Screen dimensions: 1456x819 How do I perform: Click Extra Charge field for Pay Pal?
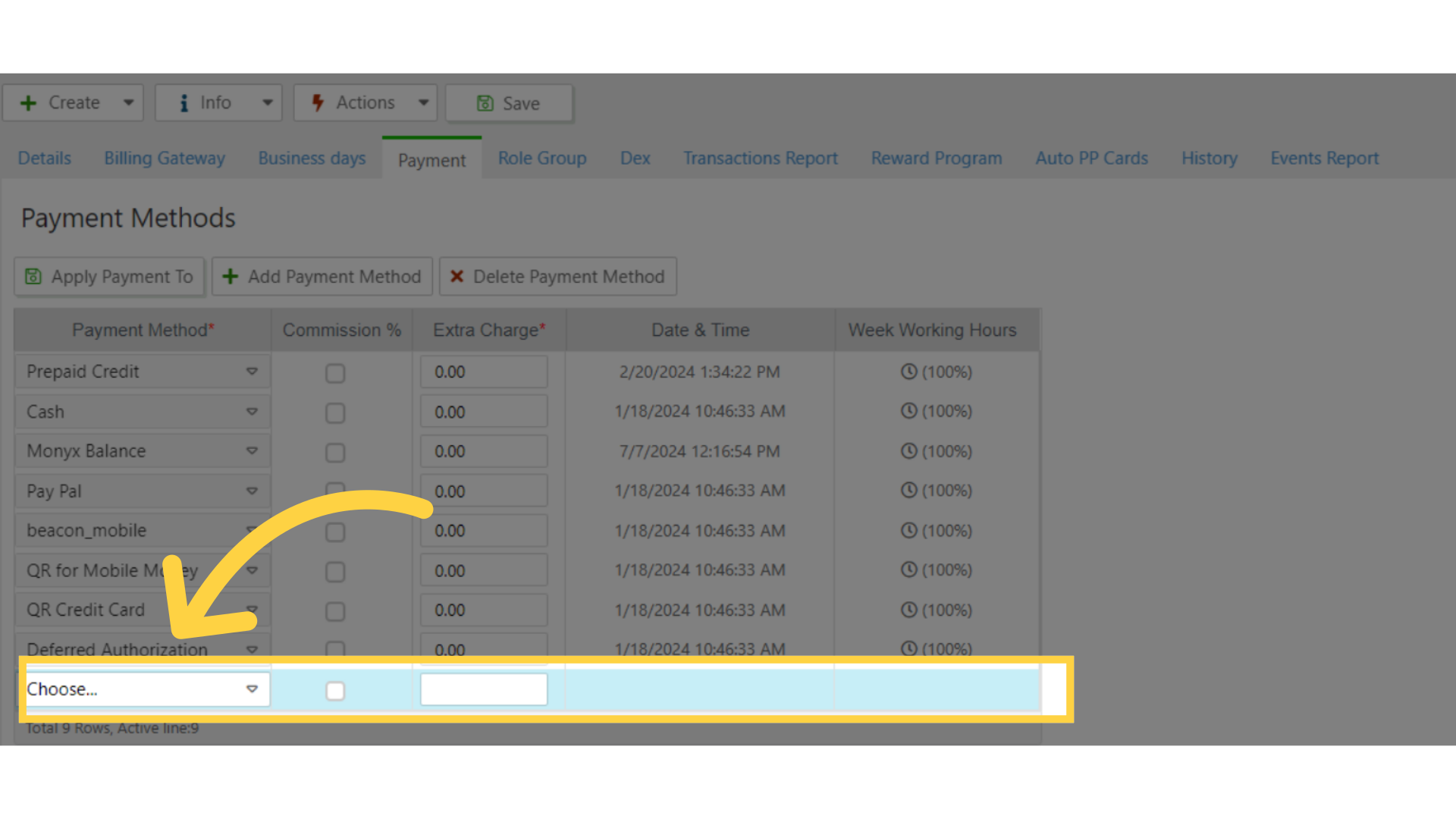pos(484,491)
